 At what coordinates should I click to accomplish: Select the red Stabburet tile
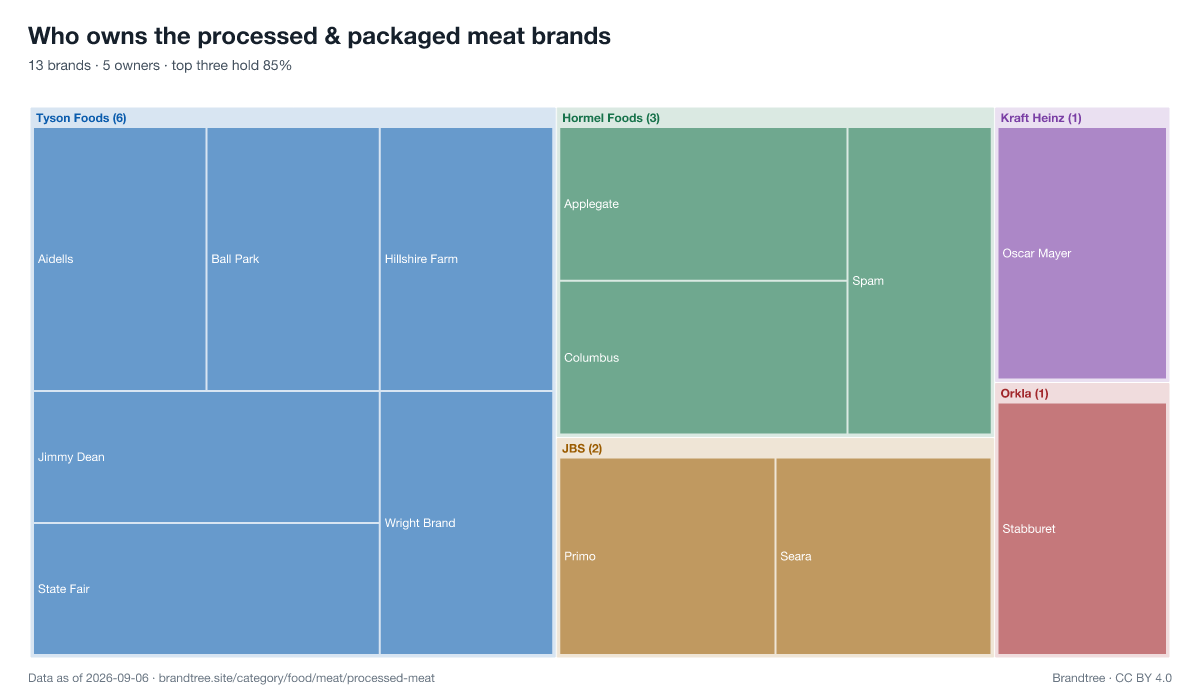click(1082, 529)
